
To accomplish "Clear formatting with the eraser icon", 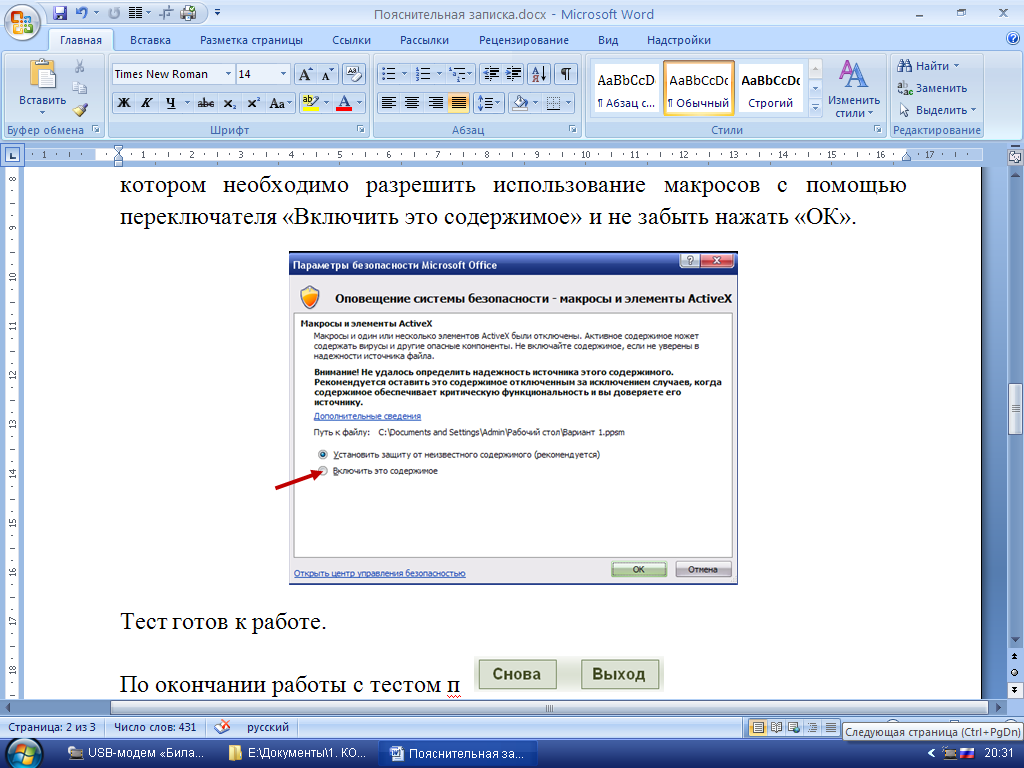I will click(353, 74).
